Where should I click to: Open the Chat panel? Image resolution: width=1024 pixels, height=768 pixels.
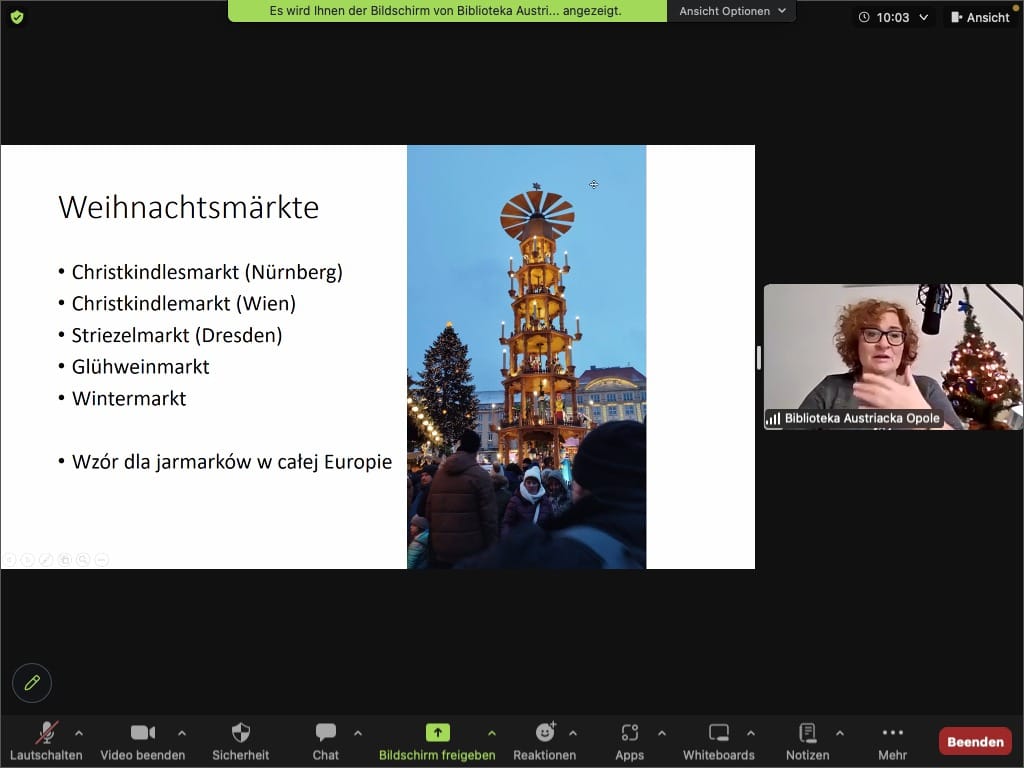(325, 740)
